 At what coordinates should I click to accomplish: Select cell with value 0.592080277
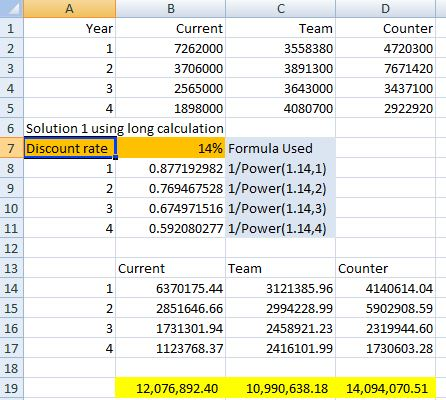coord(171,228)
